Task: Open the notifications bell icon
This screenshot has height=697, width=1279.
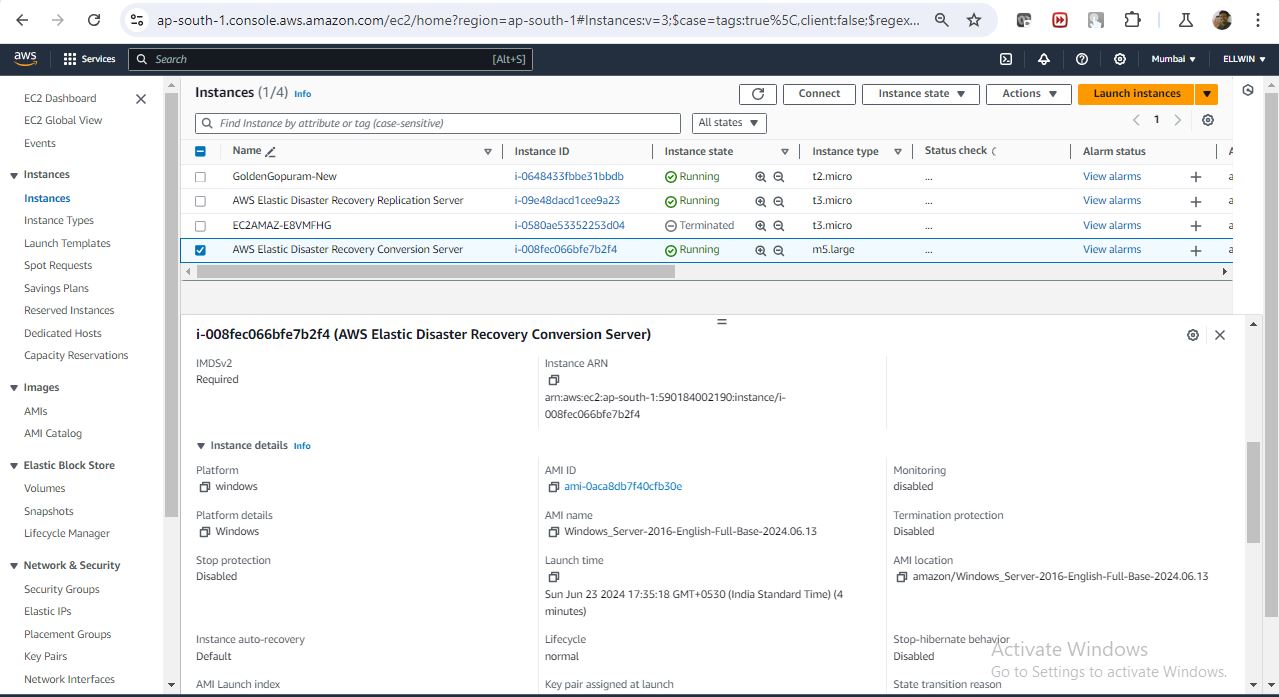Action: (1044, 59)
